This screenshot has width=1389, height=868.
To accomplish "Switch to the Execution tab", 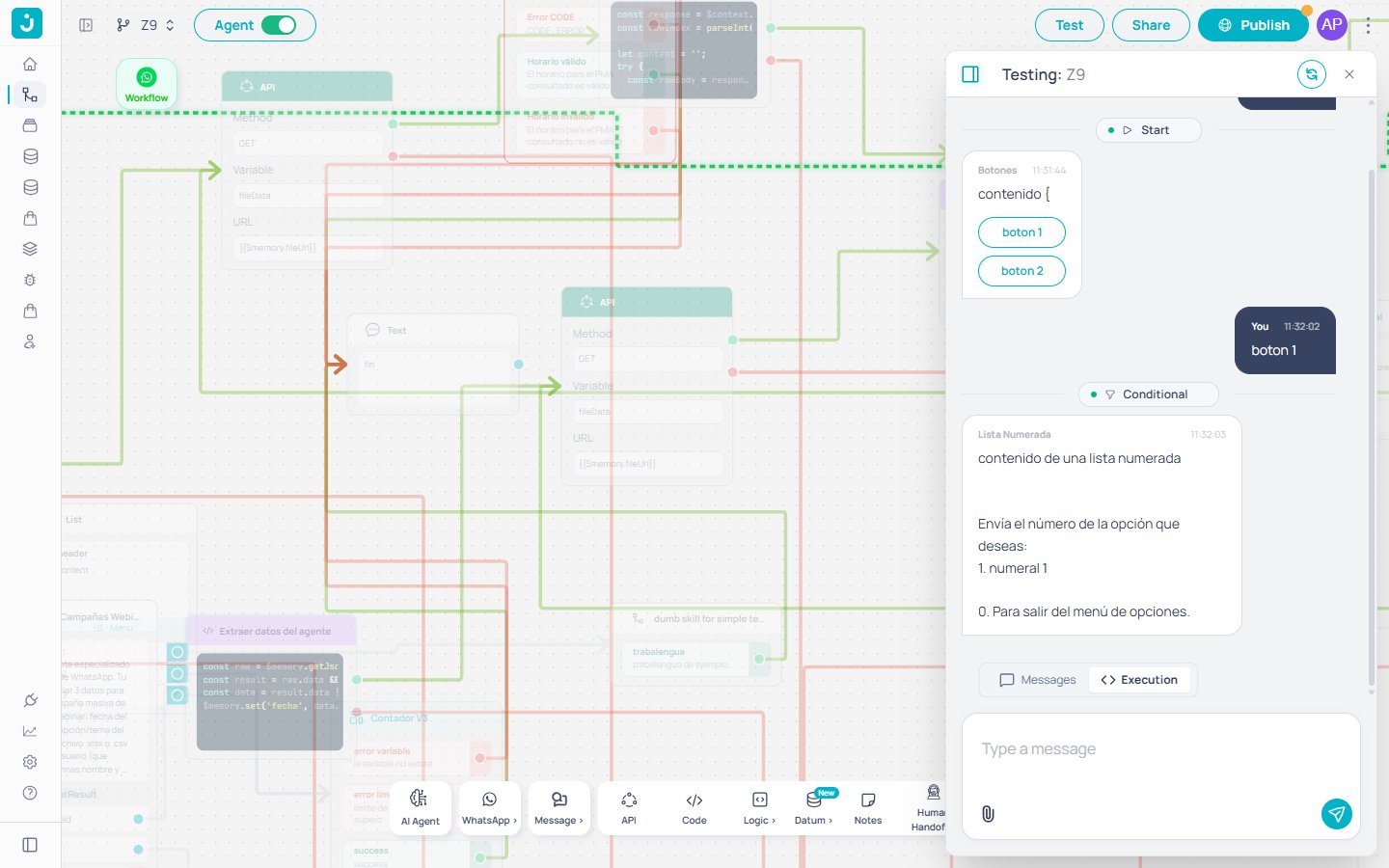I will (x=1139, y=680).
